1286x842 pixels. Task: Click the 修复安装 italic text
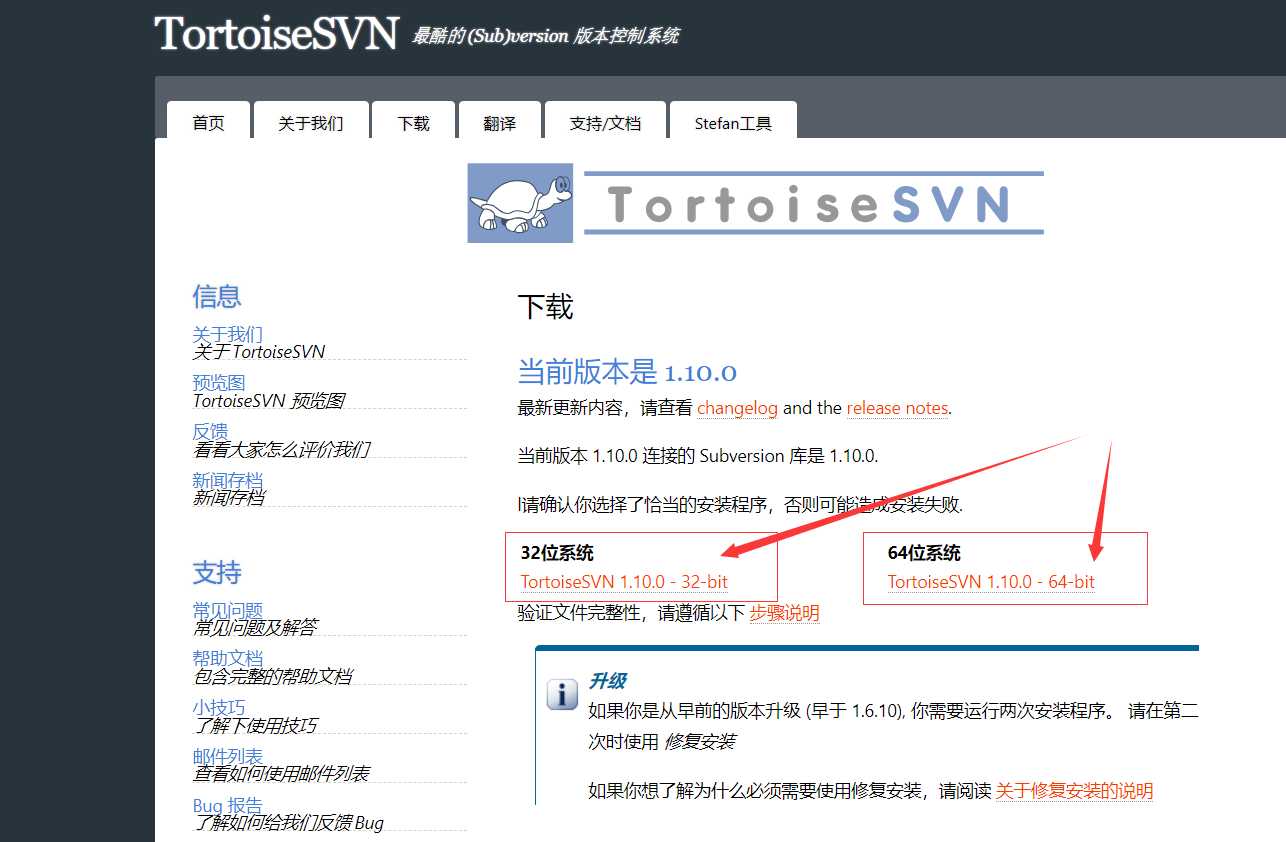[700, 742]
